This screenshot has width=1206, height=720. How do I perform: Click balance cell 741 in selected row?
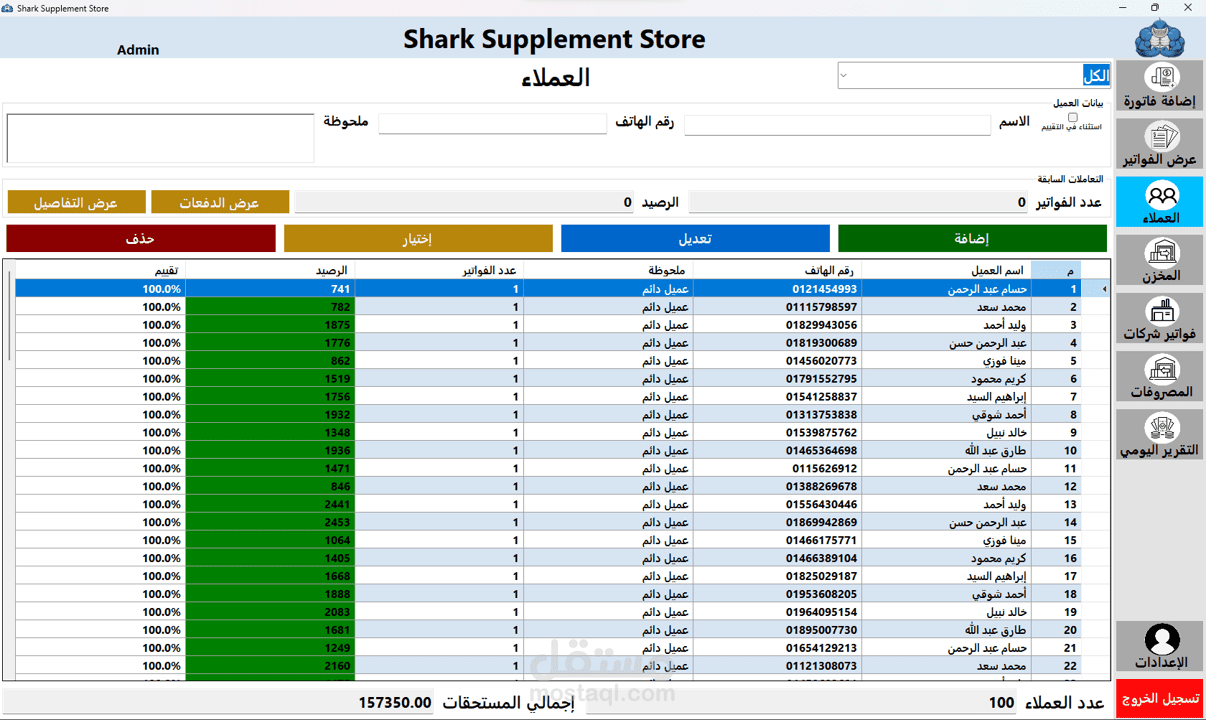(x=270, y=289)
